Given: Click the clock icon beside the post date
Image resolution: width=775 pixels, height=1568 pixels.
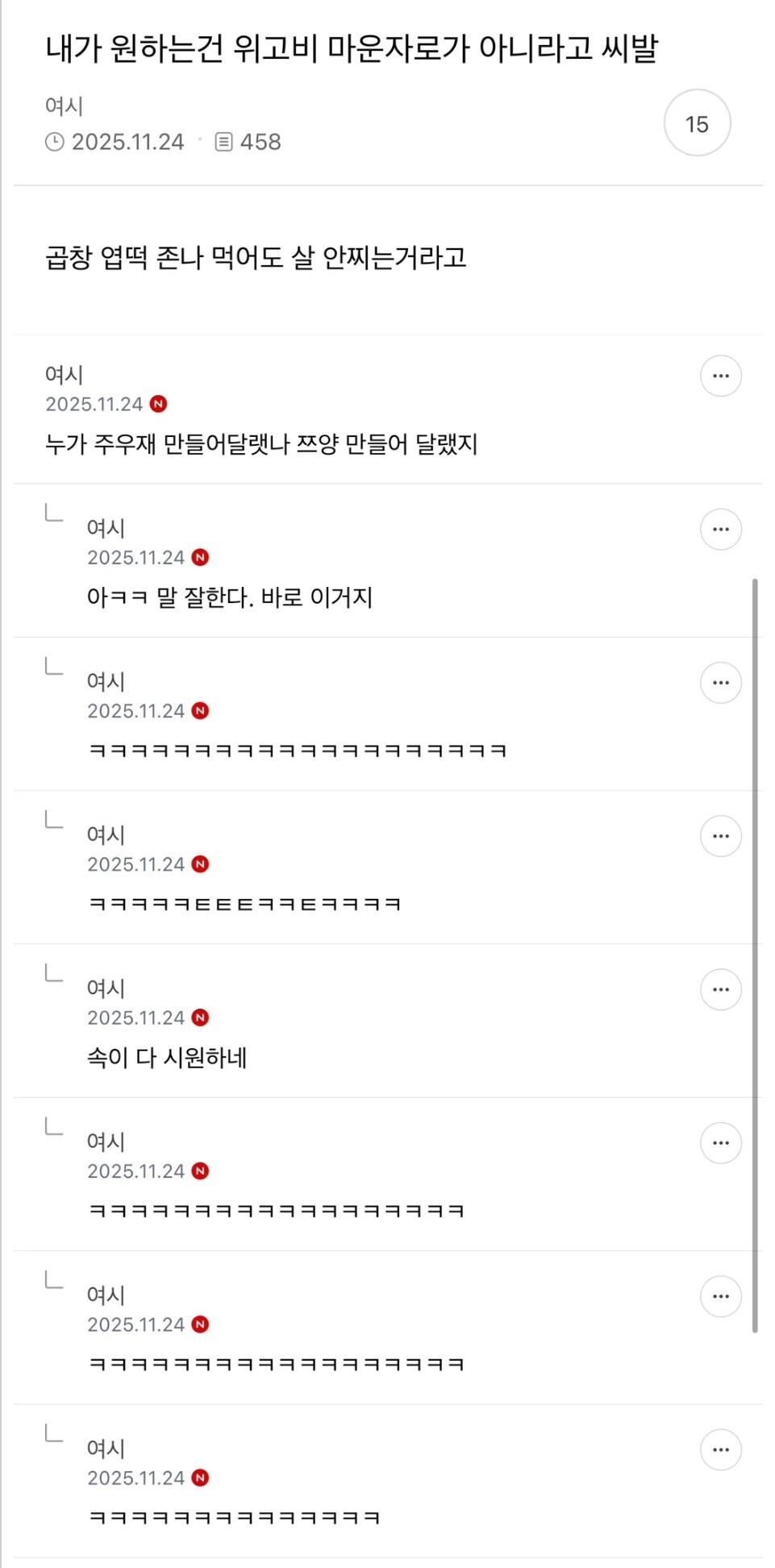Looking at the screenshot, I should tap(54, 142).
